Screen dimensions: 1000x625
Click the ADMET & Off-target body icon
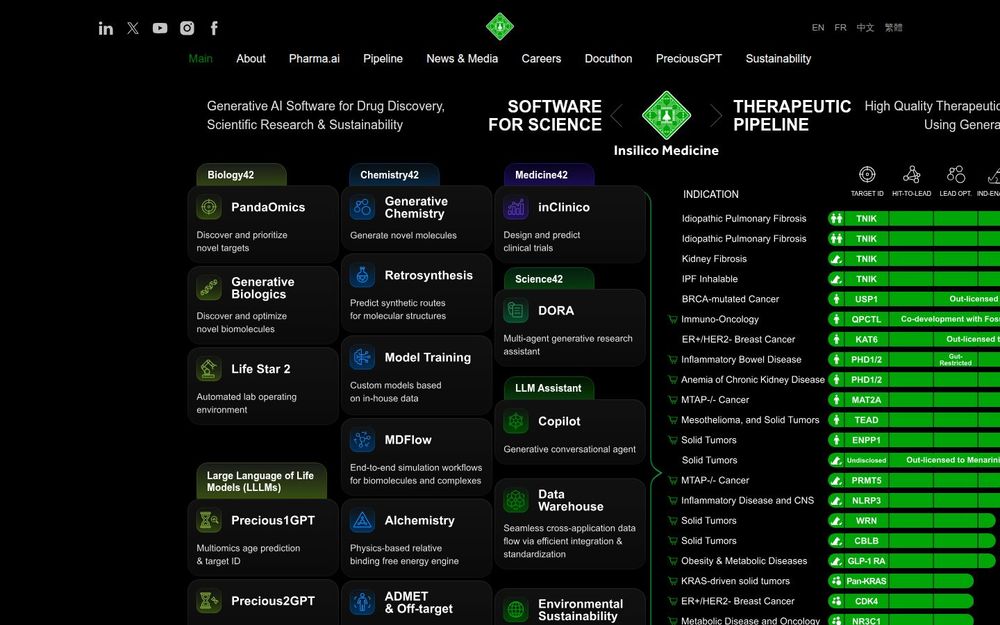point(361,604)
